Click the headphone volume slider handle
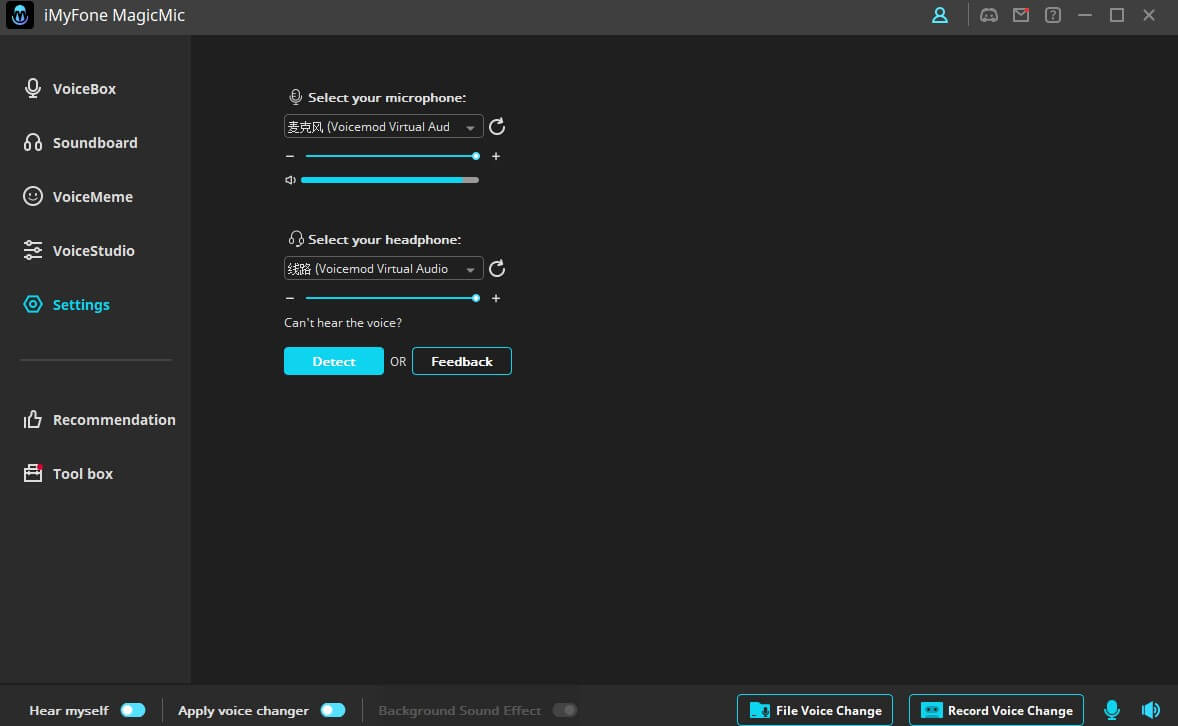The height and width of the screenshot is (726, 1178). (476, 298)
